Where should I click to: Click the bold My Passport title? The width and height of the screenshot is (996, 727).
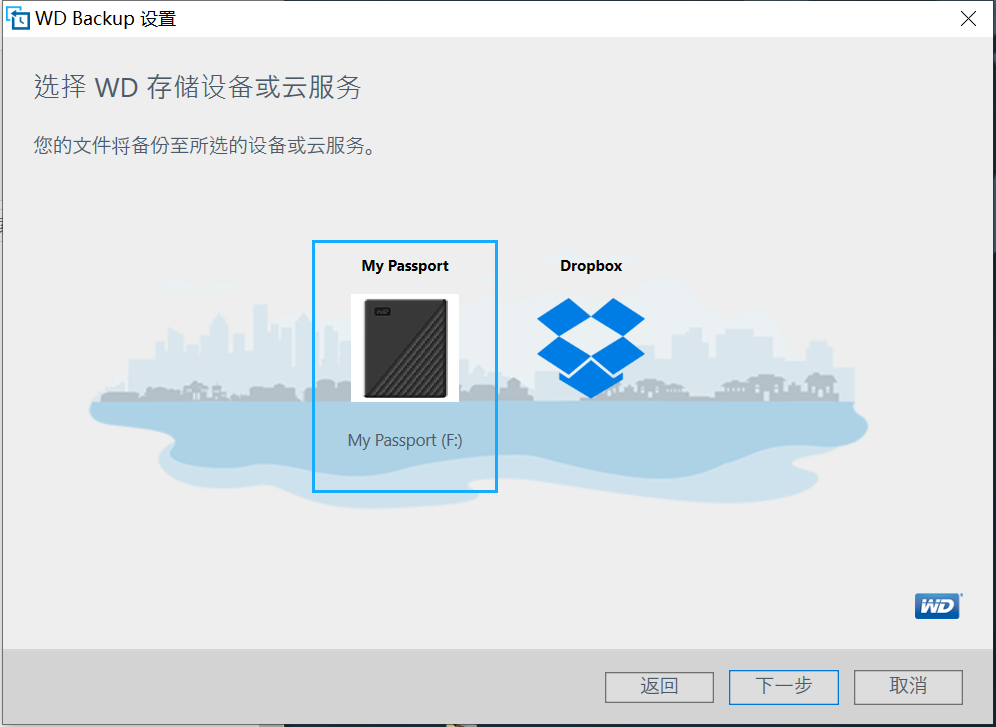(x=405, y=265)
